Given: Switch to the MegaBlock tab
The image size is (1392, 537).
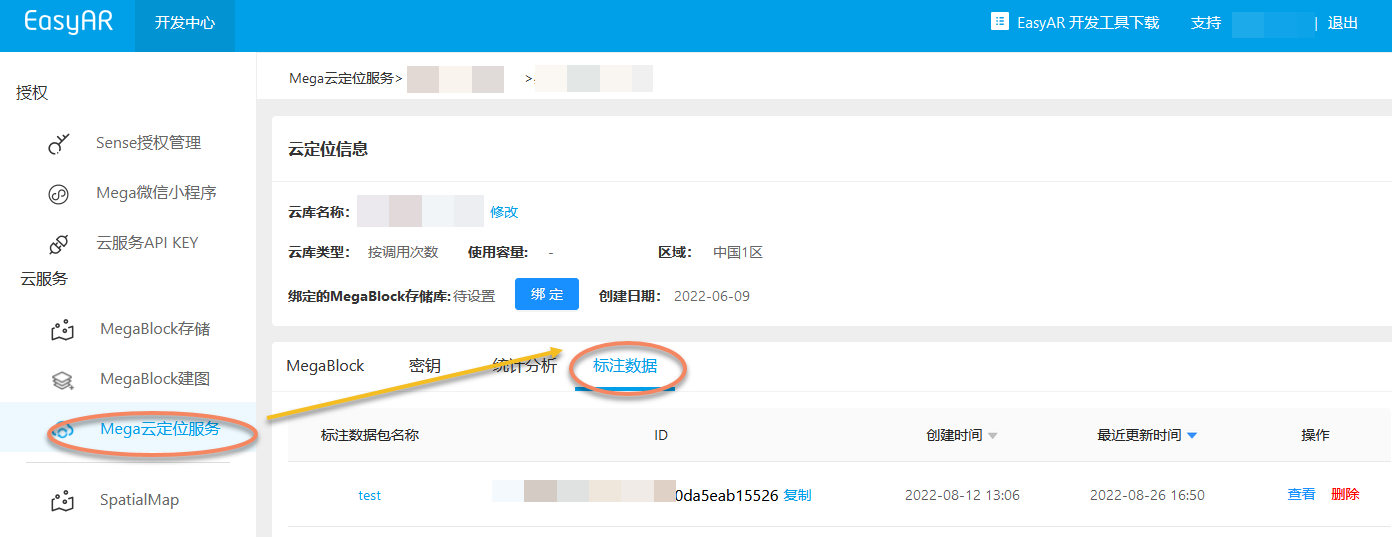Looking at the screenshot, I should click(325, 366).
